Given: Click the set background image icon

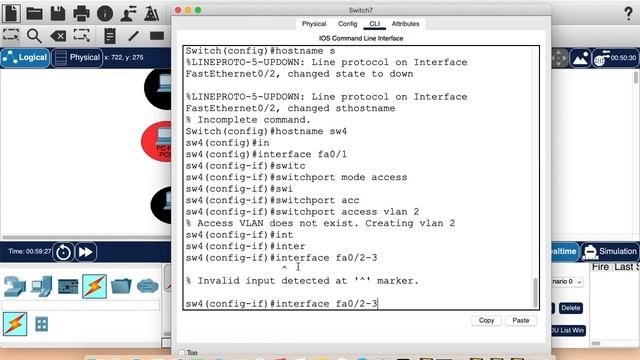Looking at the screenshot, I should point(580,58).
